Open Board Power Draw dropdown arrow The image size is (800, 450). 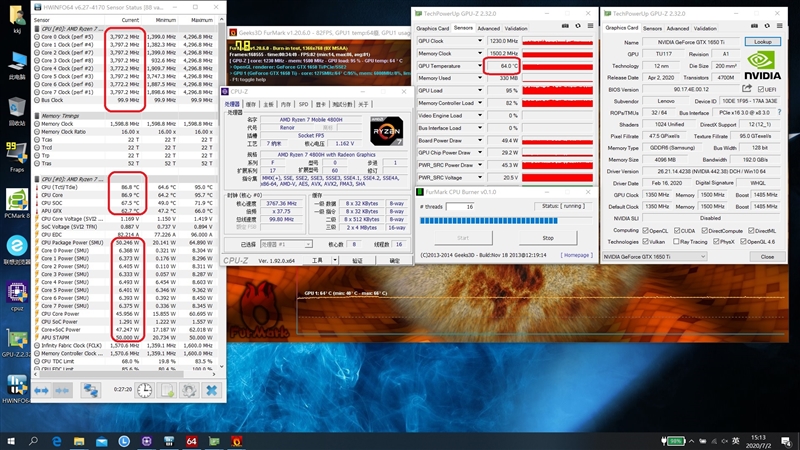(x=480, y=140)
